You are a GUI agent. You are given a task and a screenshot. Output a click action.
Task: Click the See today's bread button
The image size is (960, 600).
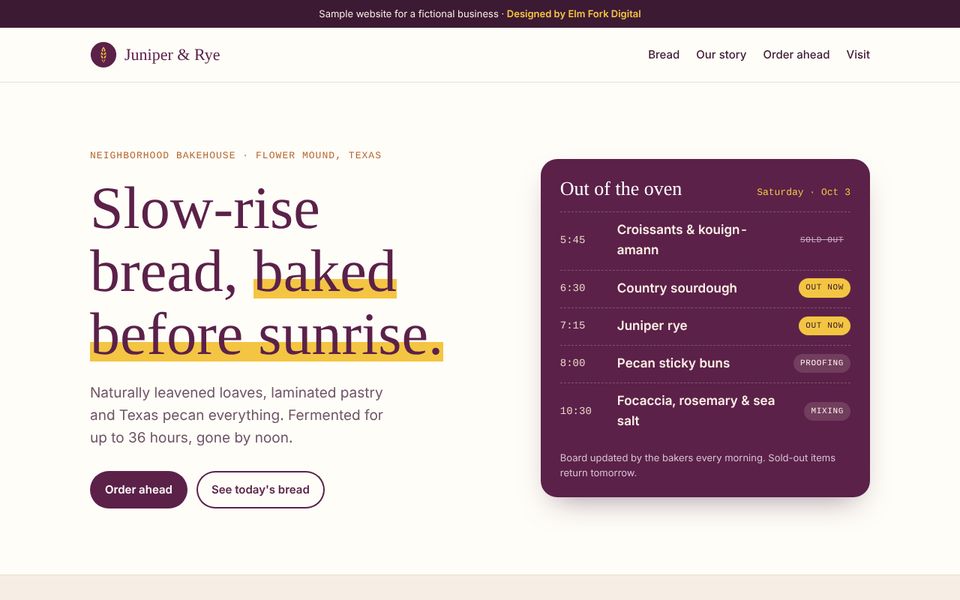[x=260, y=489]
